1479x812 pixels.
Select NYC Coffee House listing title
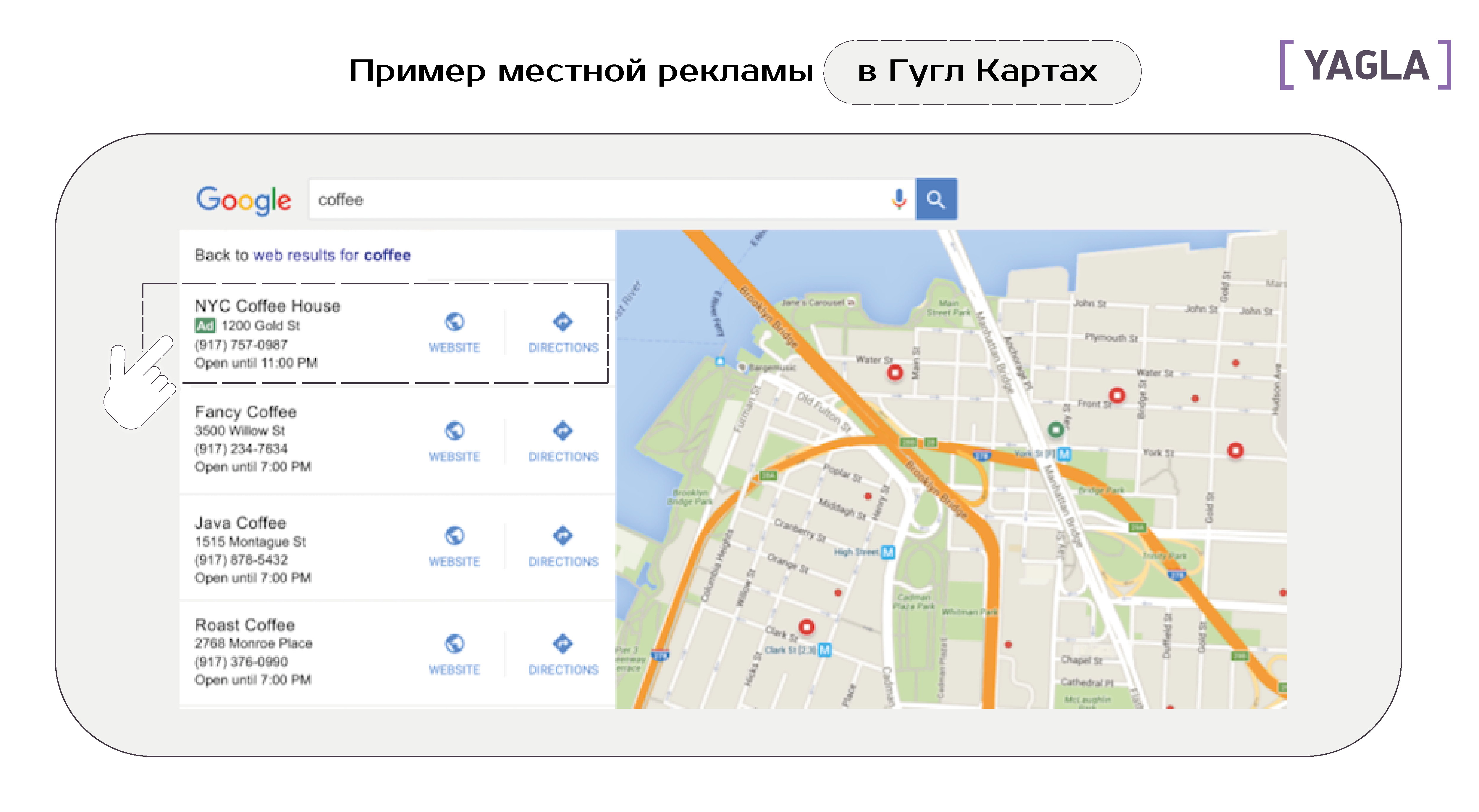(x=268, y=306)
